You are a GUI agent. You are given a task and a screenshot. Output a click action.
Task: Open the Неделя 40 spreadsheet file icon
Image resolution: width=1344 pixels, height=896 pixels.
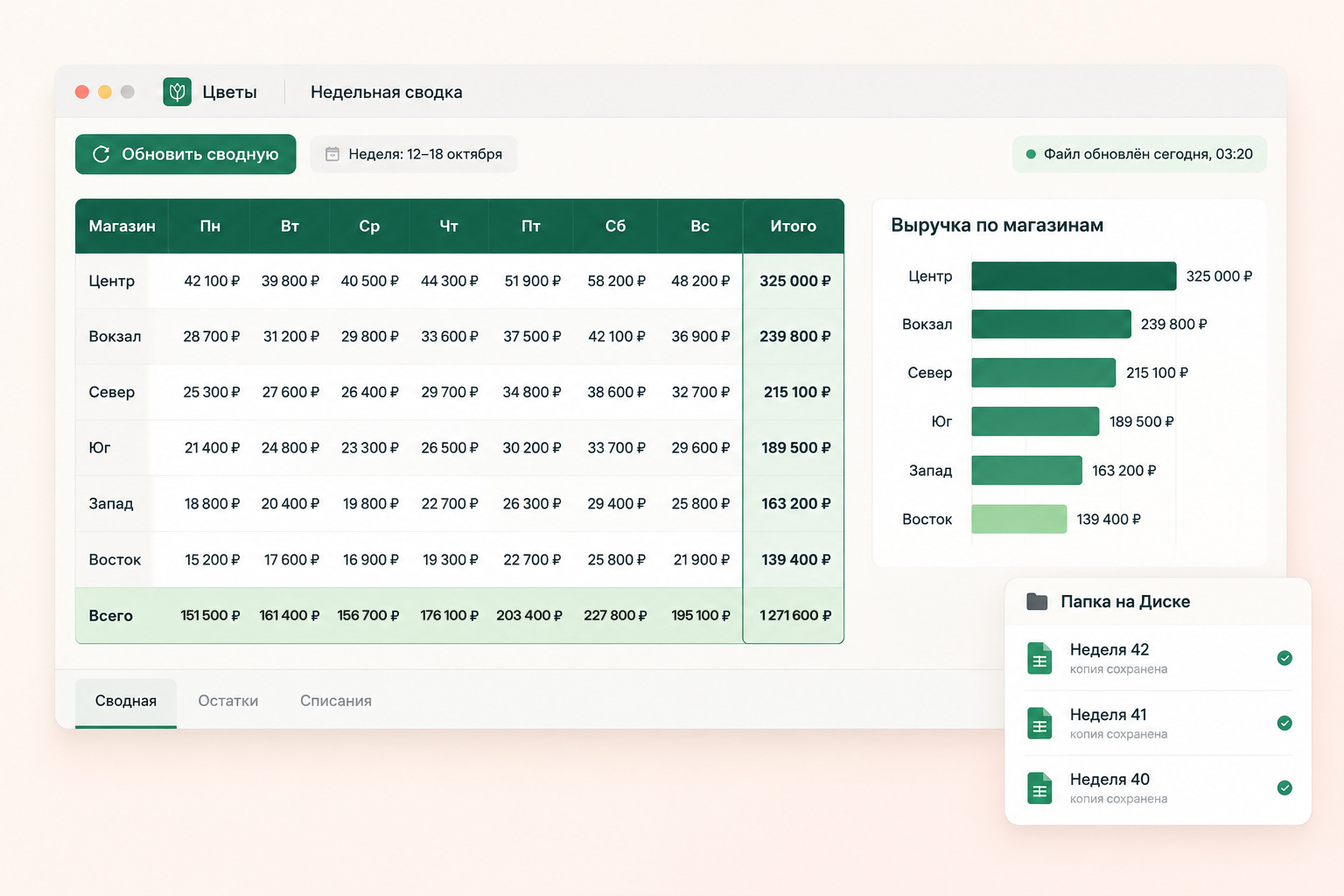tap(1039, 788)
